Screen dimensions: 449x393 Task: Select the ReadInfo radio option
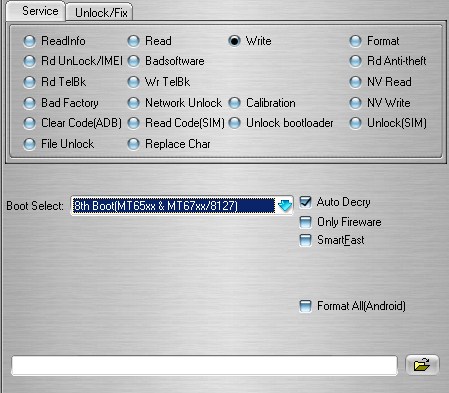[29, 41]
